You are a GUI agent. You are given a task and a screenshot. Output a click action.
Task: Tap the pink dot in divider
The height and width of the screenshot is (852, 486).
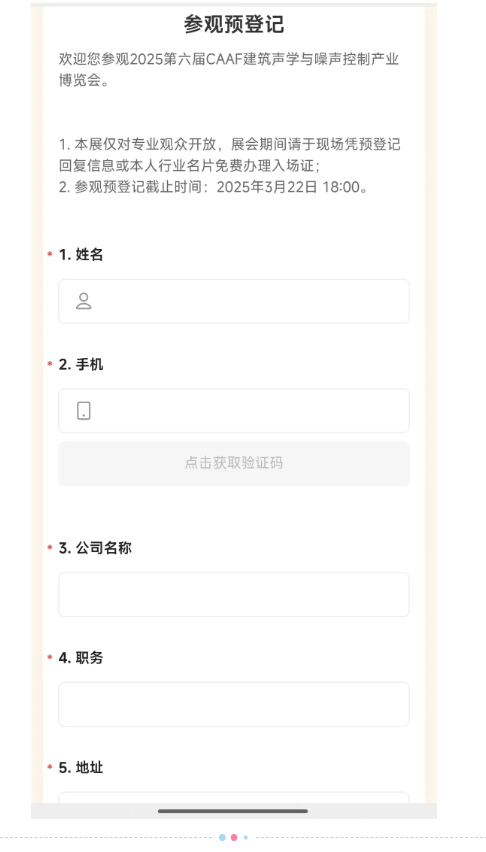point(234,837)
